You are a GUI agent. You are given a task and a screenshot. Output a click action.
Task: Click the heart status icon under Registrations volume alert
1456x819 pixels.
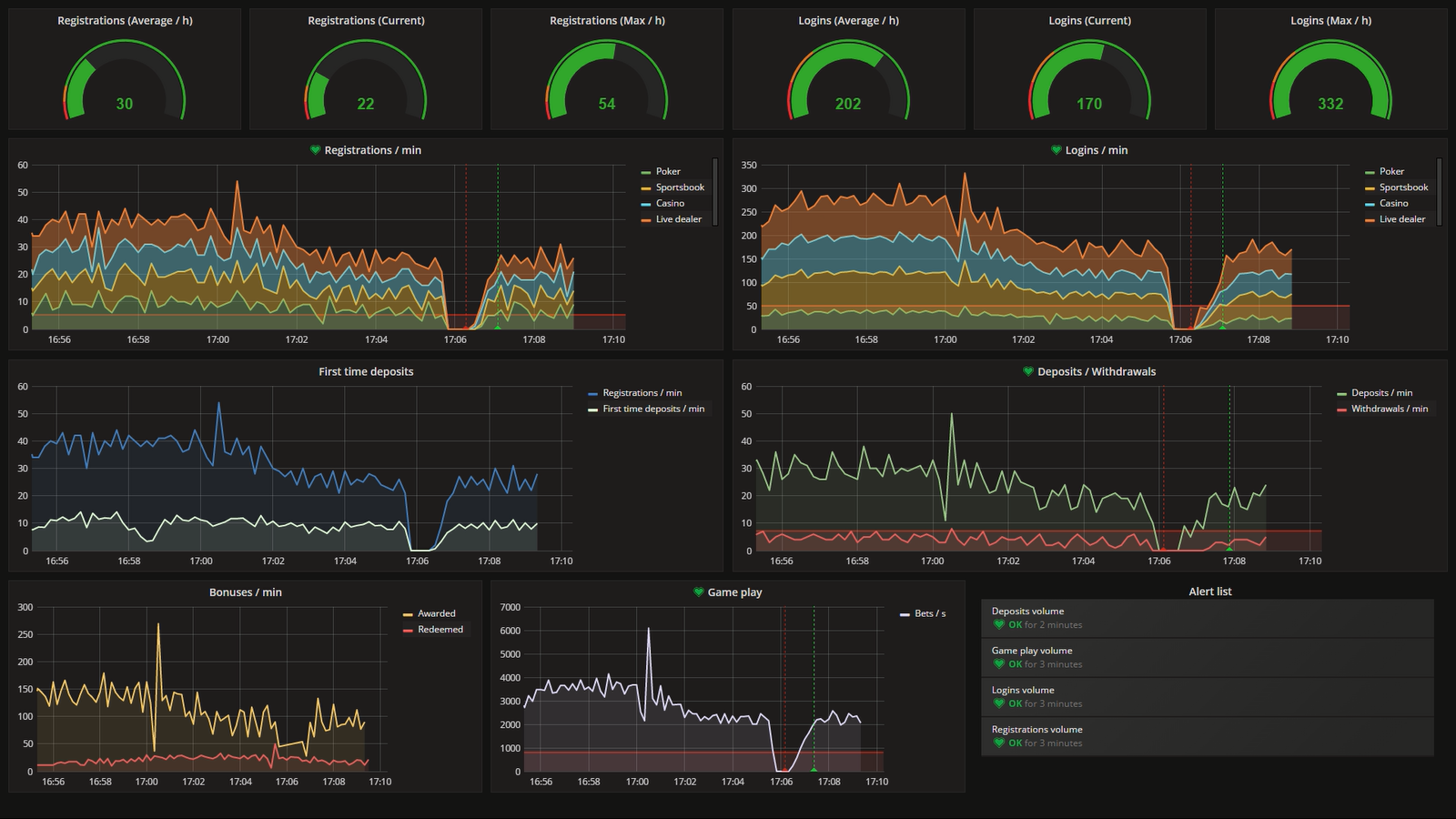click(x=999, y=743)
